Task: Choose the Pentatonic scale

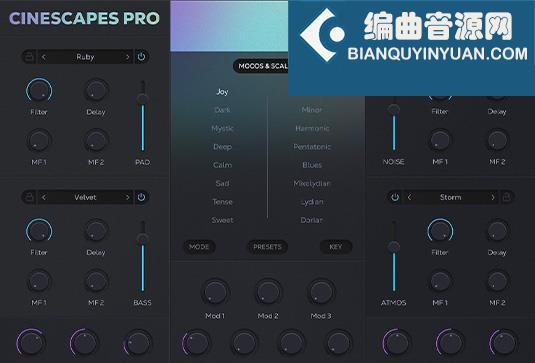Action: tap(312, 147)
